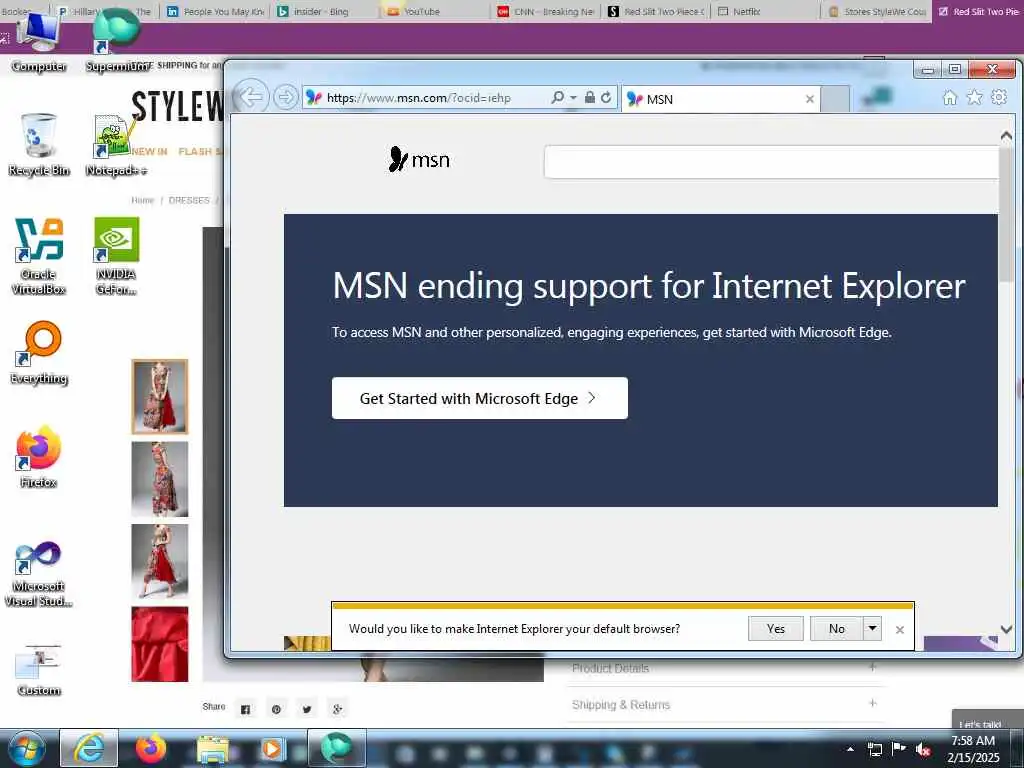Select the Supermium desktop shortcut
1024x768 pixels.
pos(116,42)
